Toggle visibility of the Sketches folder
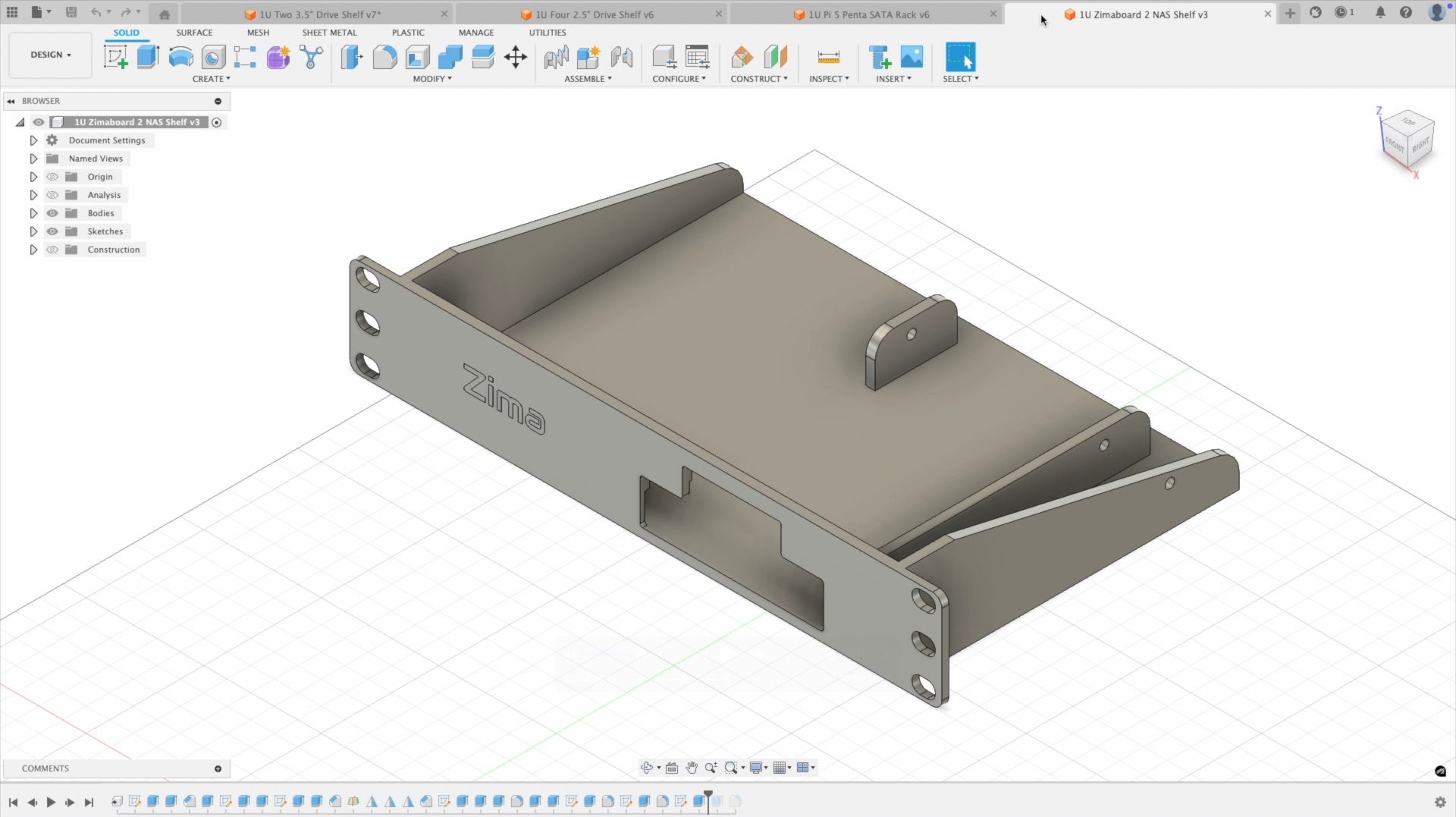1456x817 pixels. 52,231
